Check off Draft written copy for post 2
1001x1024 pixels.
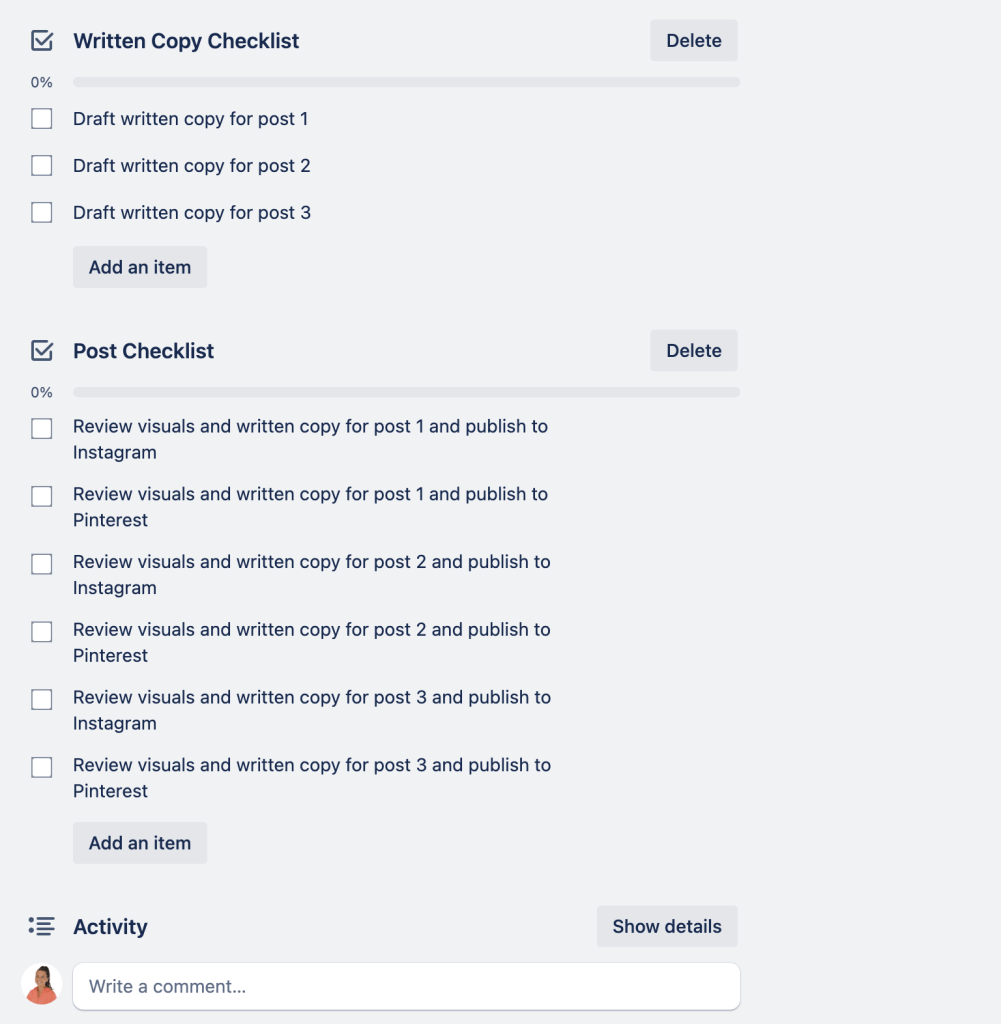42,166
